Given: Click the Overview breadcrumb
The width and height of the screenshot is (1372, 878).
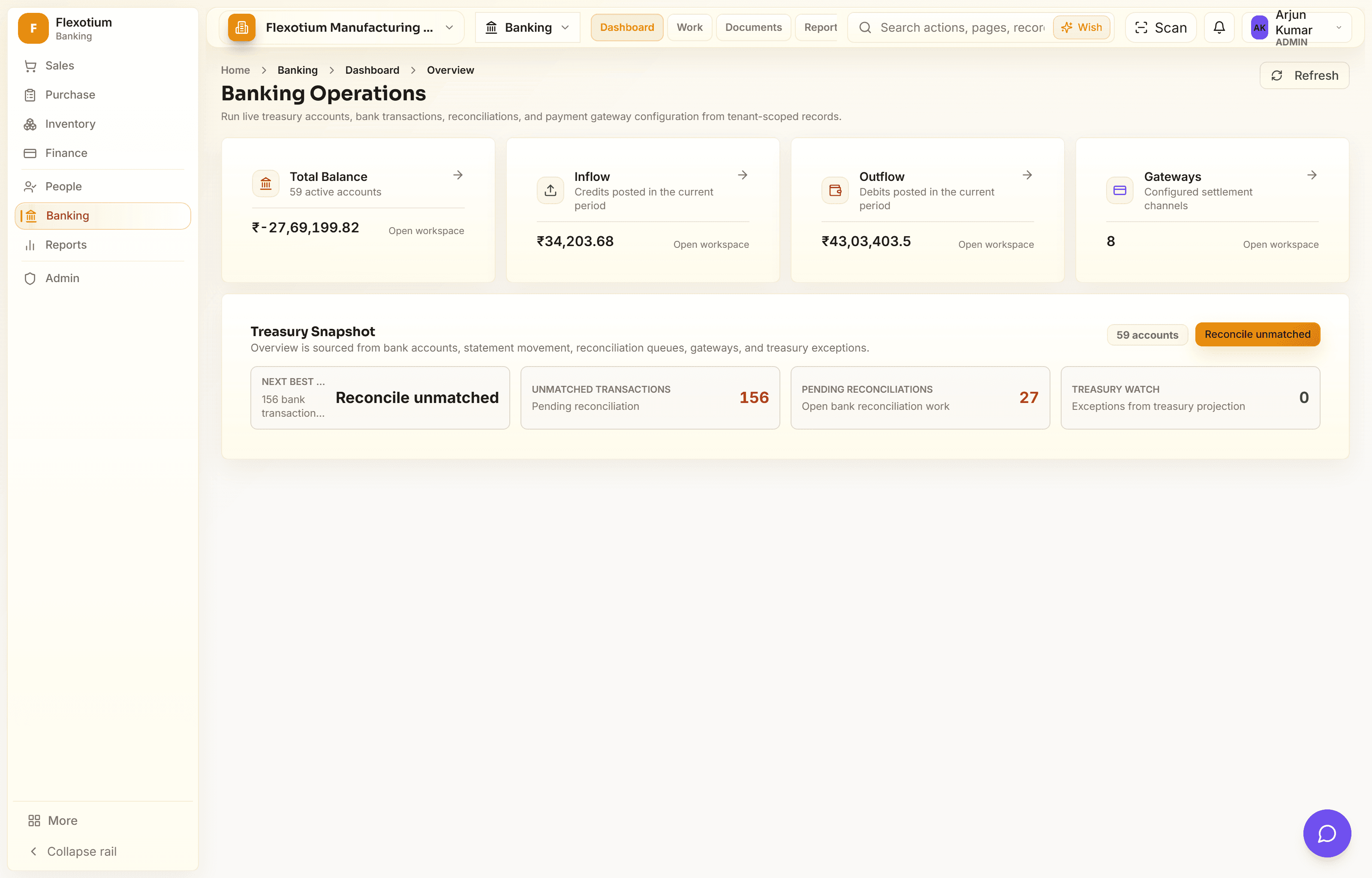Looking at the screenshot, I should [x=450, y=70].
